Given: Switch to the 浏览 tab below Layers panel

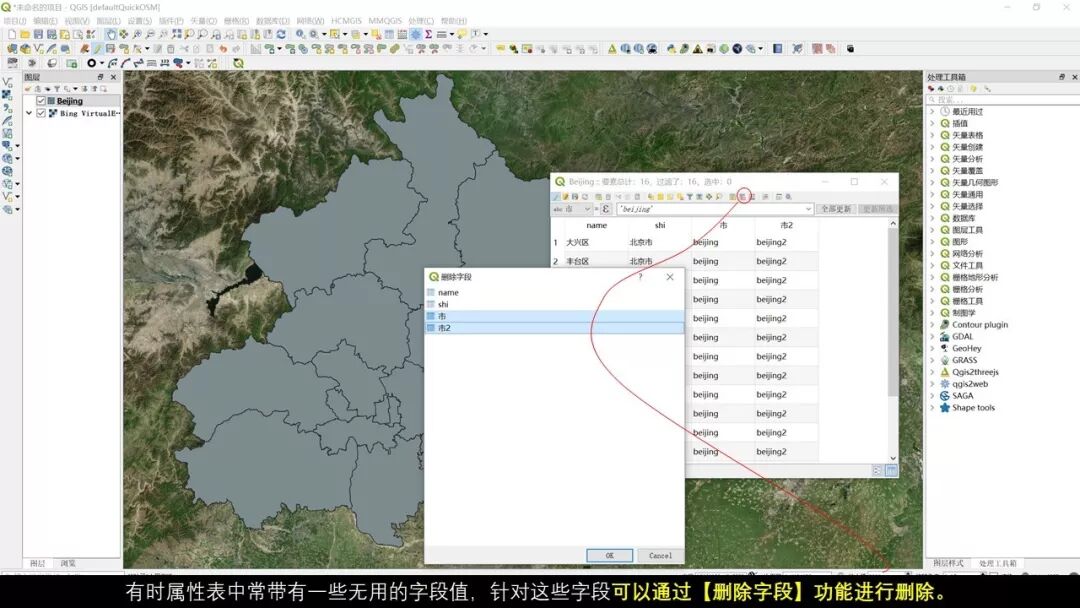Looking at the screenshot, I should tap(68, 563).
